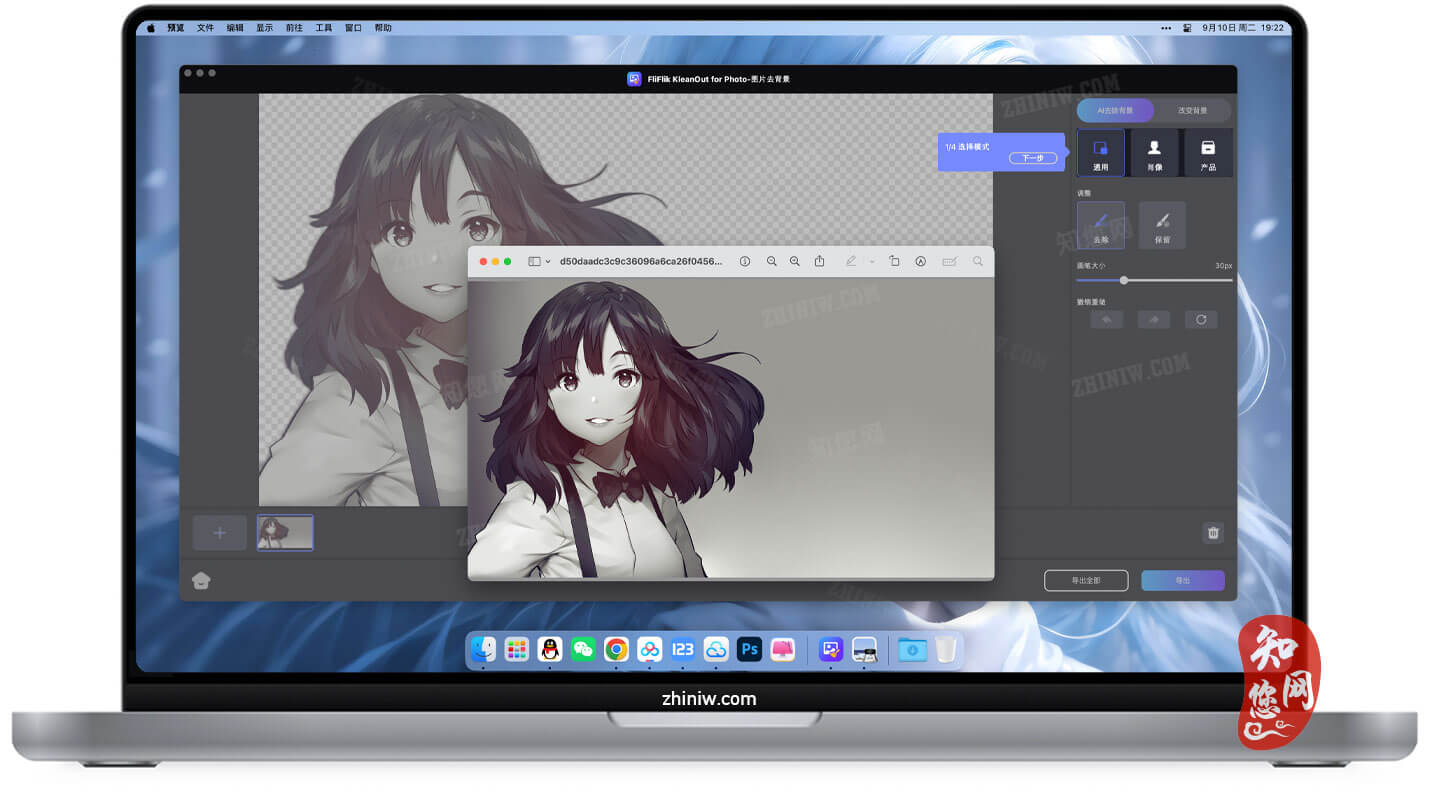
Task: Zoom in in the Preview window
Action: click(x=795, y=261)
